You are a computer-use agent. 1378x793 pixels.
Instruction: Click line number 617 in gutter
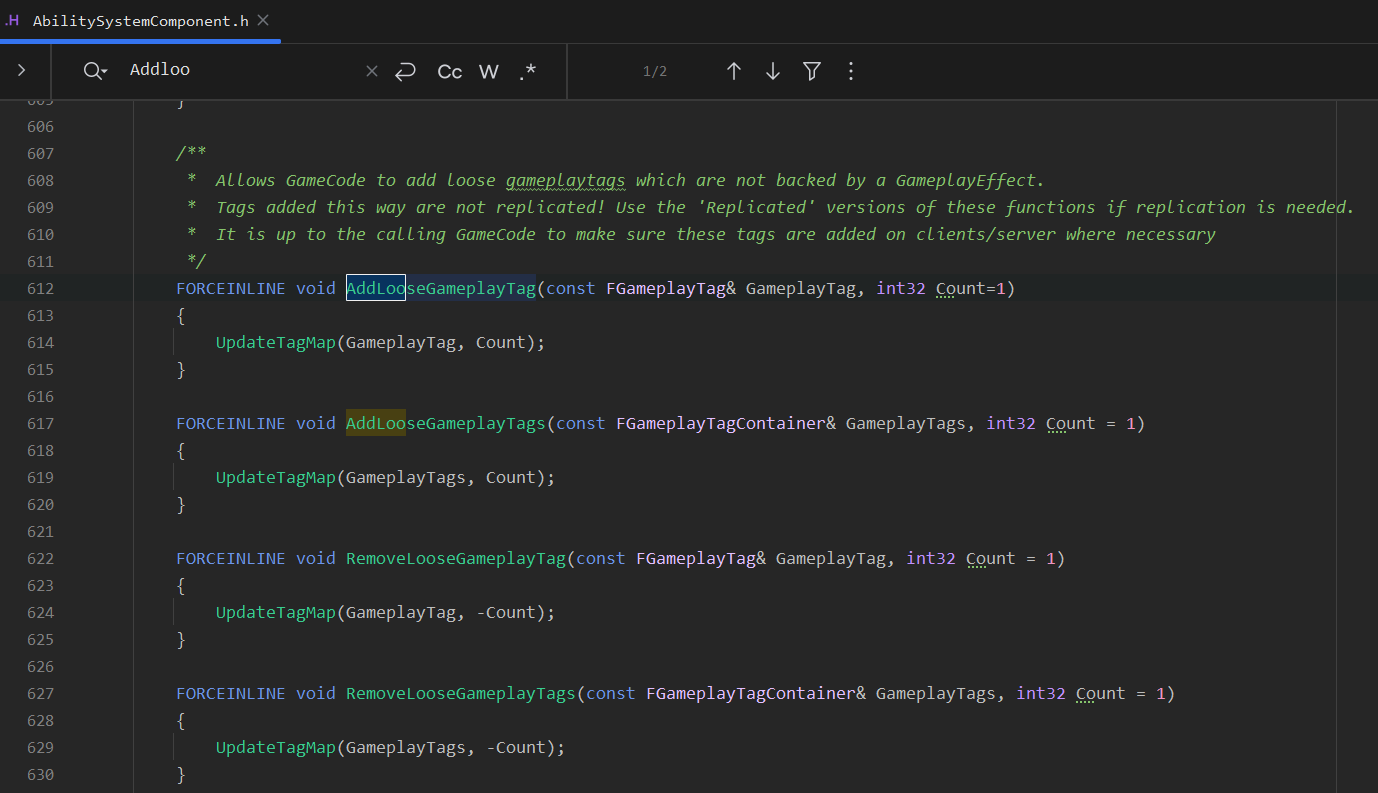coord(40,423)
